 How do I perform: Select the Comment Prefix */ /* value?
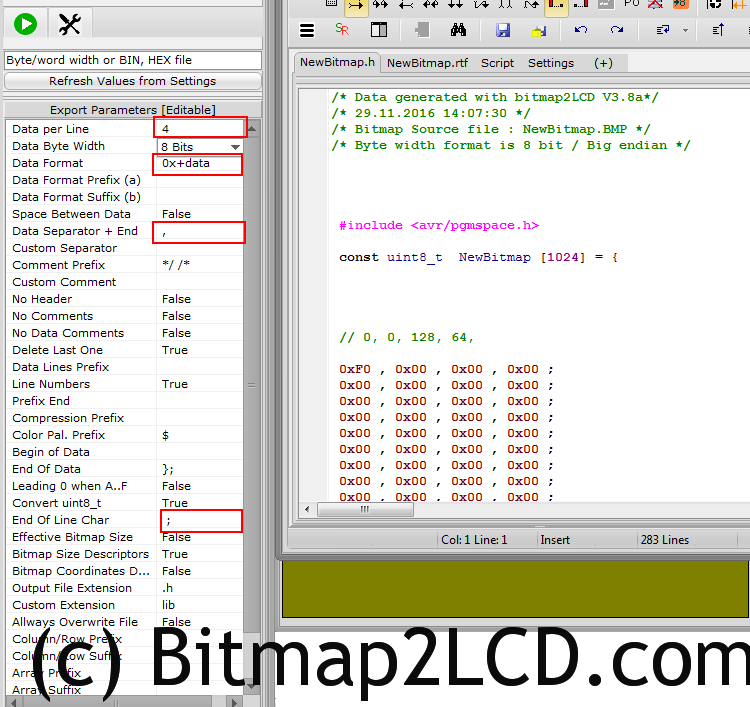click(x=199, y=265)
